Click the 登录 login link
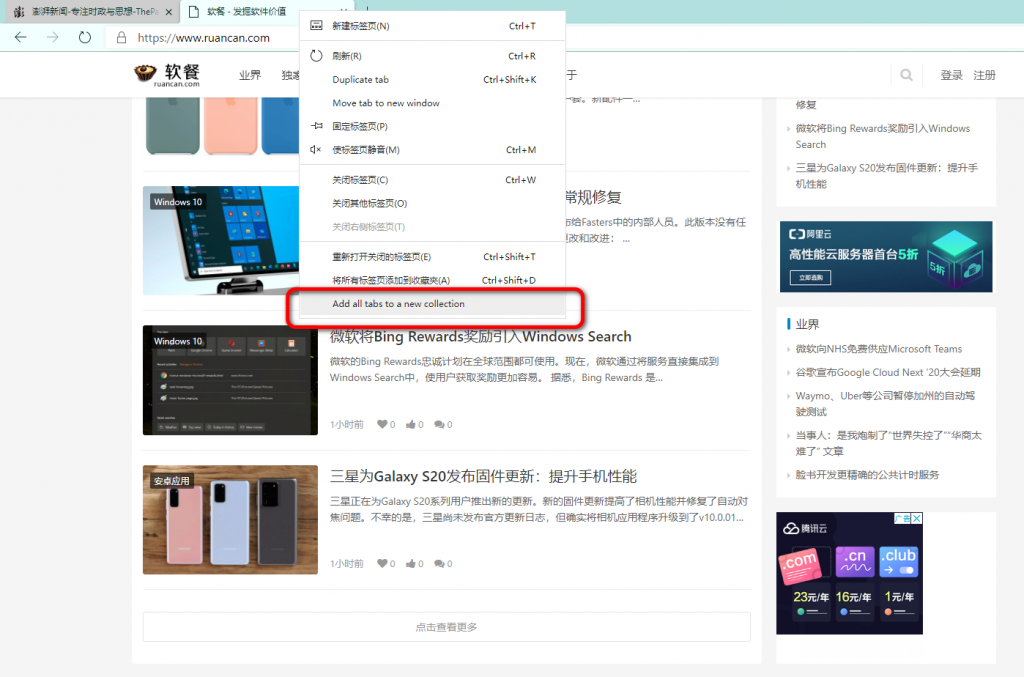Image resolution: width=1024 pixels, height=677 pixels. click(x=951, y=75)
